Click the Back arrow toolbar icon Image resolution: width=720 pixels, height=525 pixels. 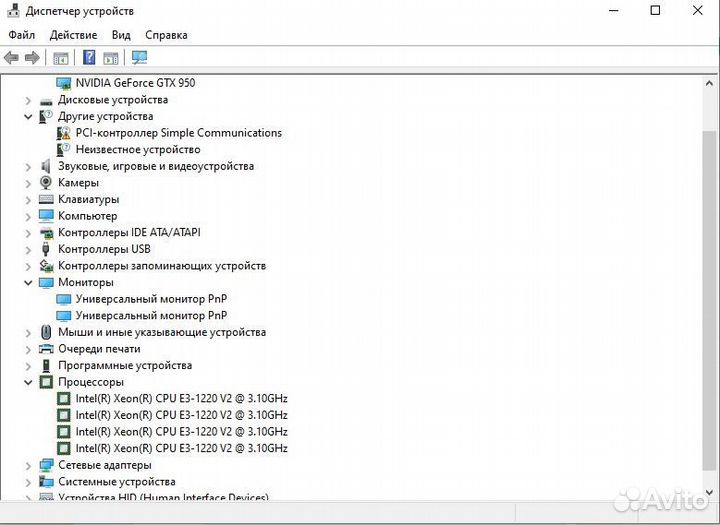pos(11,58)
